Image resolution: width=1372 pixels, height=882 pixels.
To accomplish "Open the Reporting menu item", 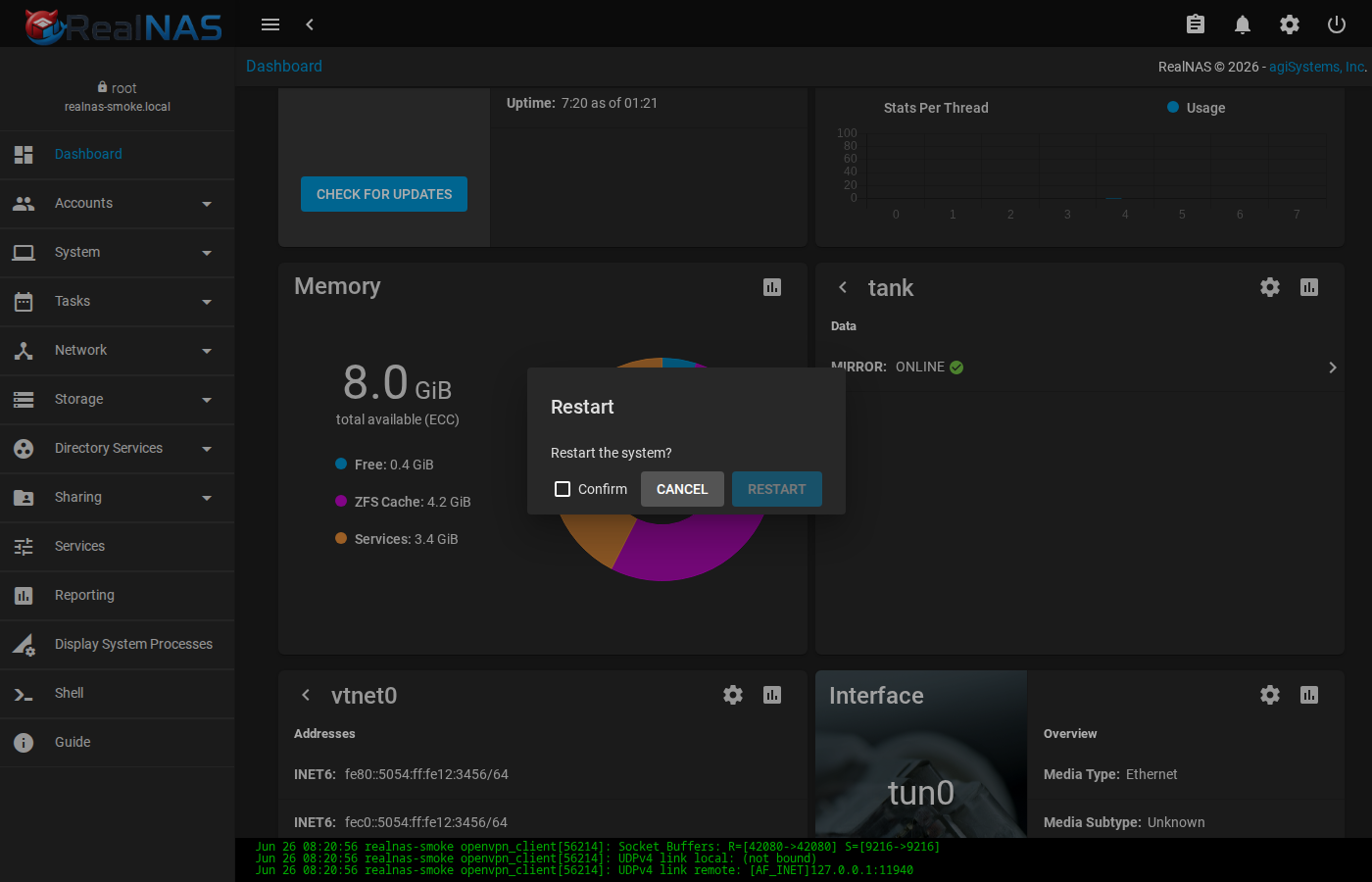I will 118,596.
